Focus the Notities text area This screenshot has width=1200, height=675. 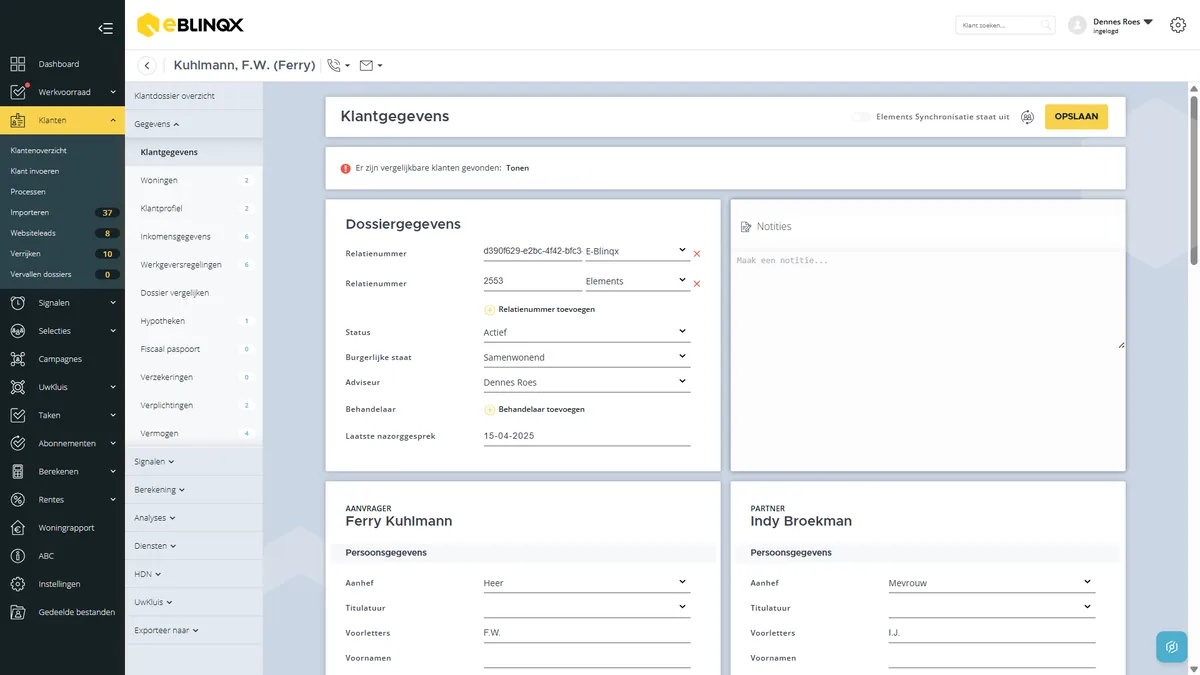coord(928,300)
